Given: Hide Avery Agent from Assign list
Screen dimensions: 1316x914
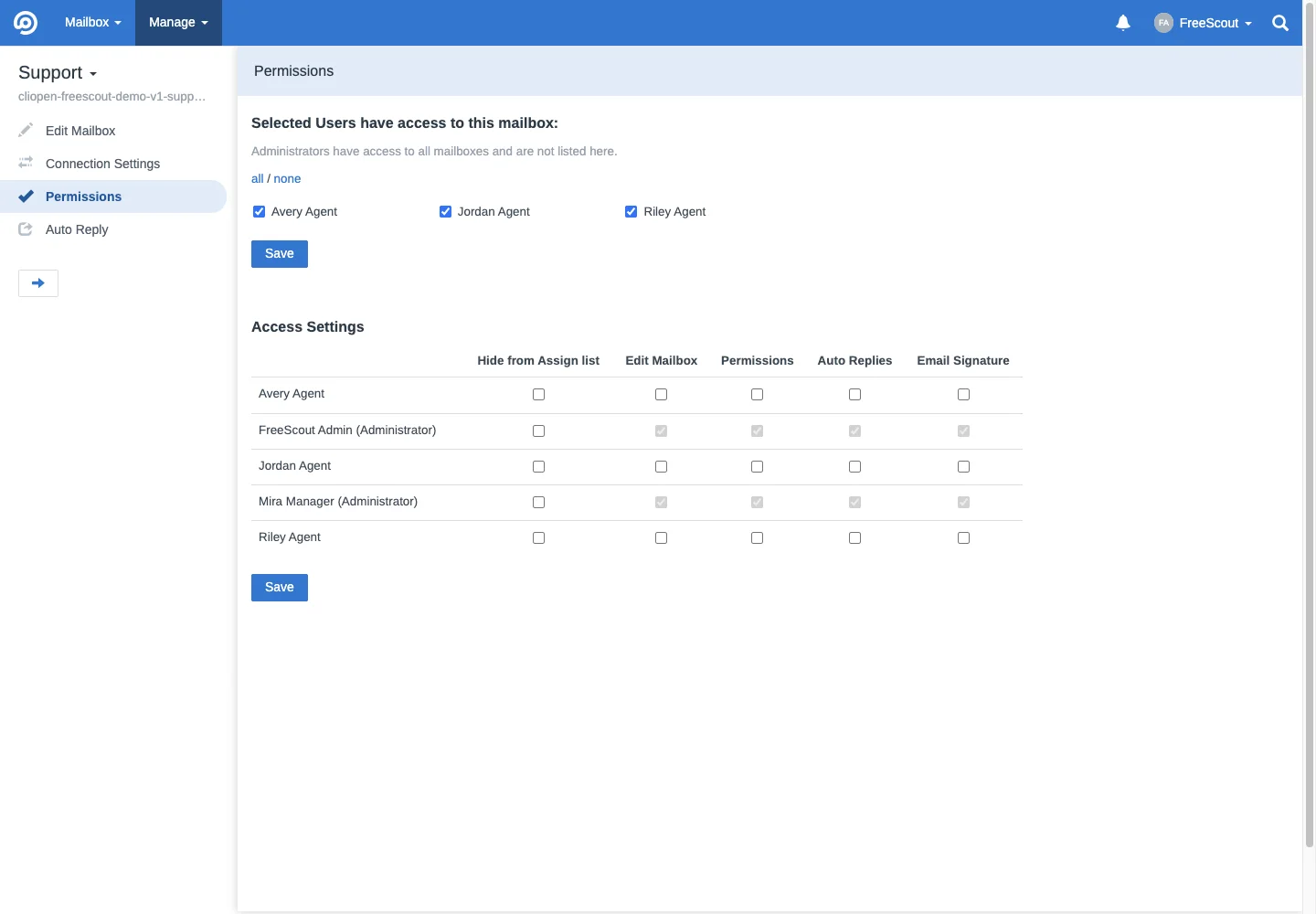Looking at the screenshot, I should coord(538,395).
